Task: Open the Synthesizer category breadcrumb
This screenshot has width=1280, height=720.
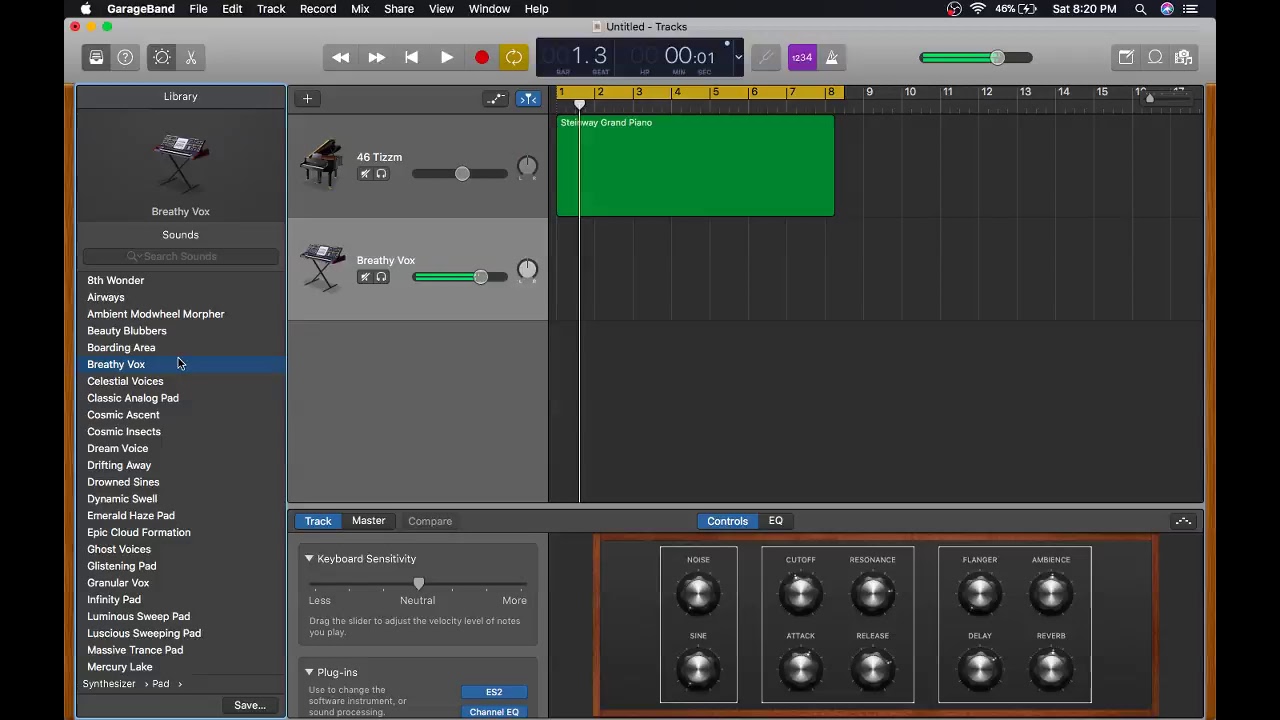Action: click(x=109, y=684)
